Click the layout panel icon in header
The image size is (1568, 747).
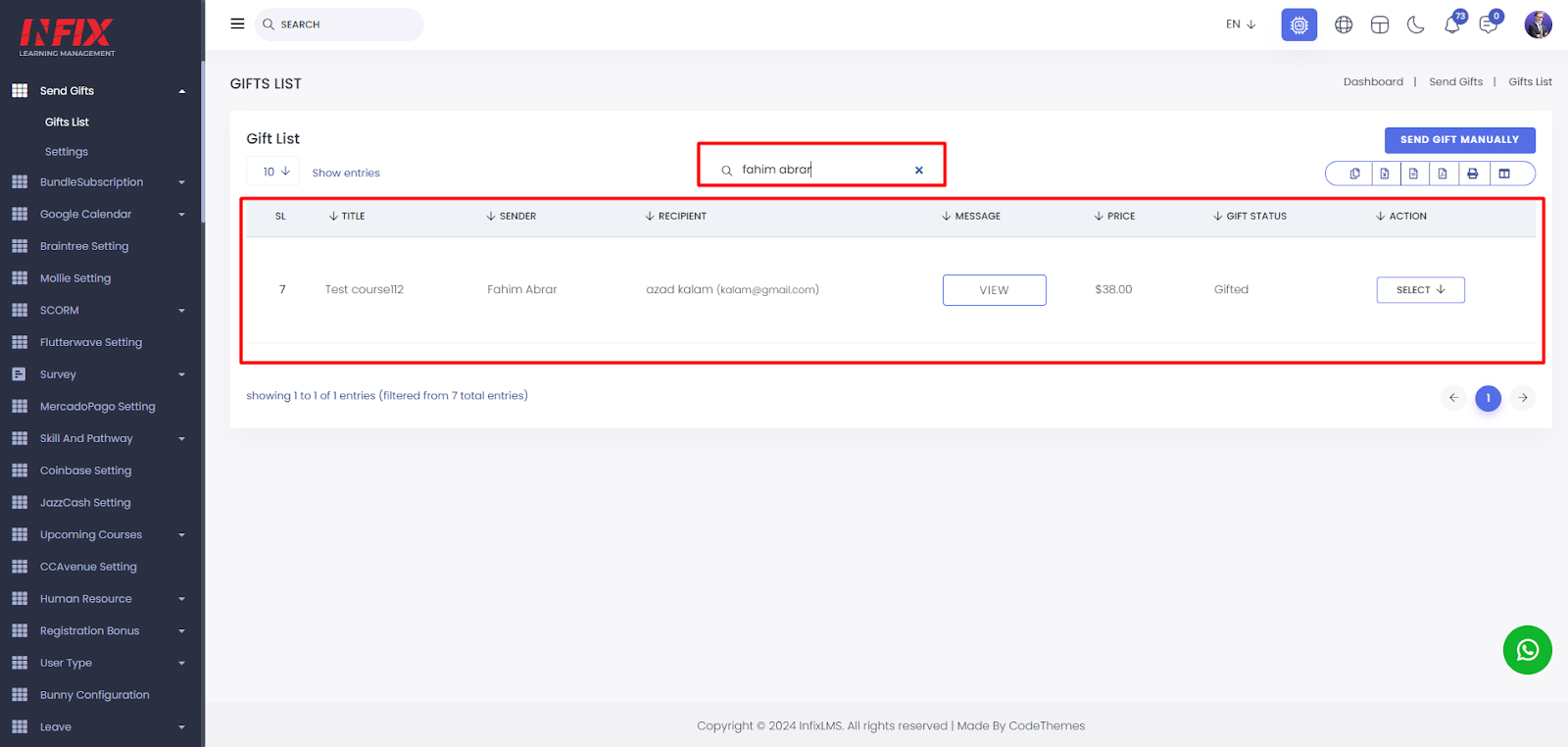[x=1380, y=25]
